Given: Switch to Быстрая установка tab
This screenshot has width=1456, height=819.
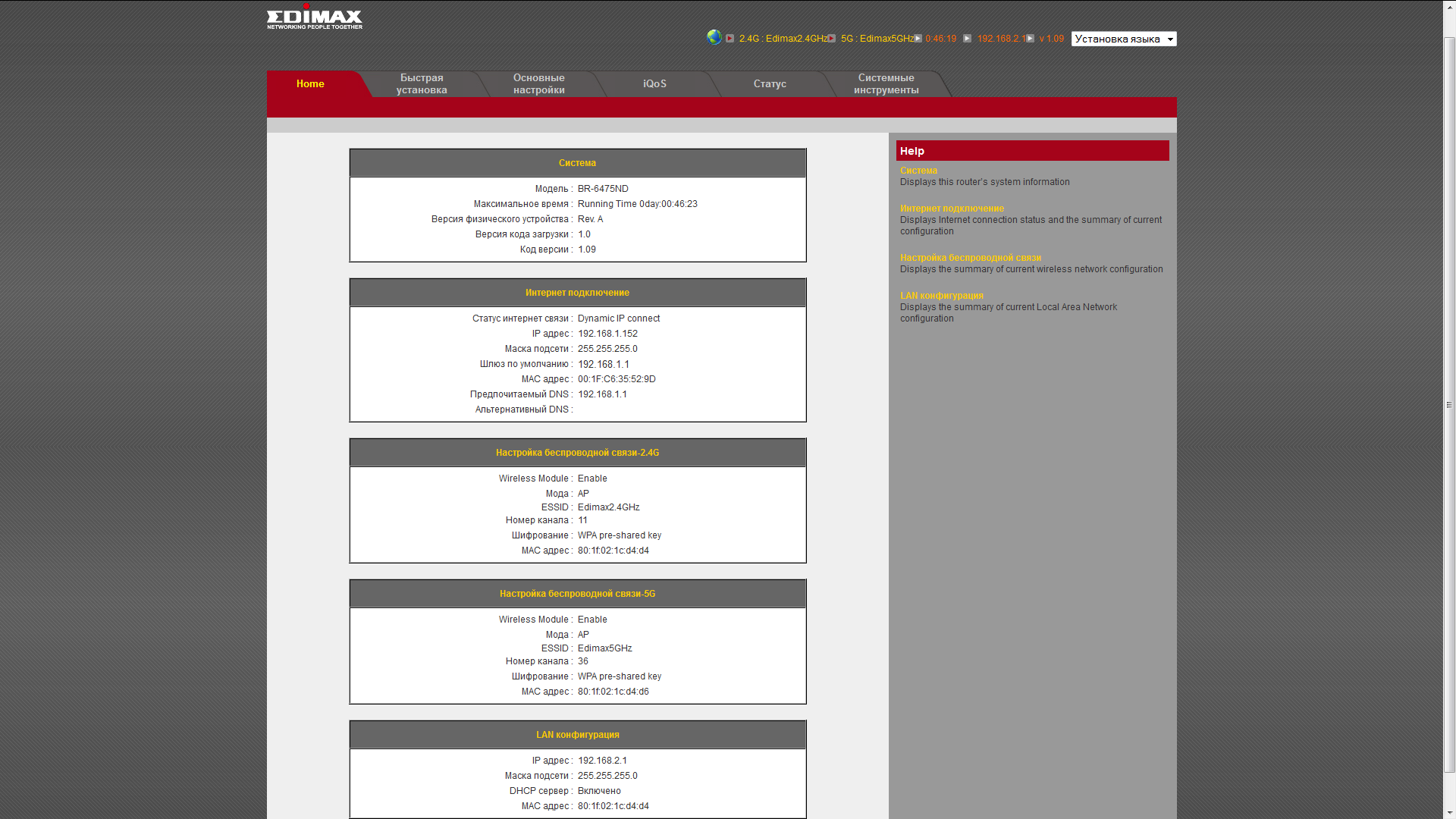Looking at the screenshot, I should point(422,84).
